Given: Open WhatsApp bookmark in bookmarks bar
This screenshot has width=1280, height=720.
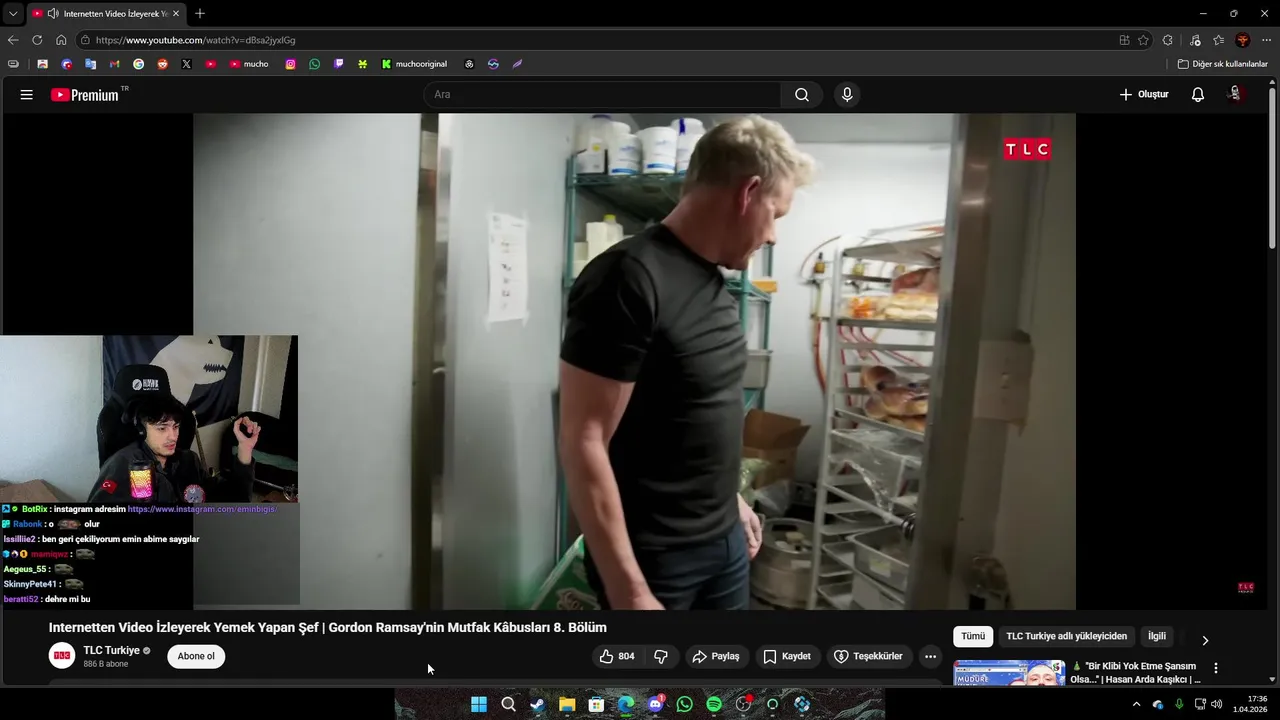Looking at the screenshot, I should [315, 64].
